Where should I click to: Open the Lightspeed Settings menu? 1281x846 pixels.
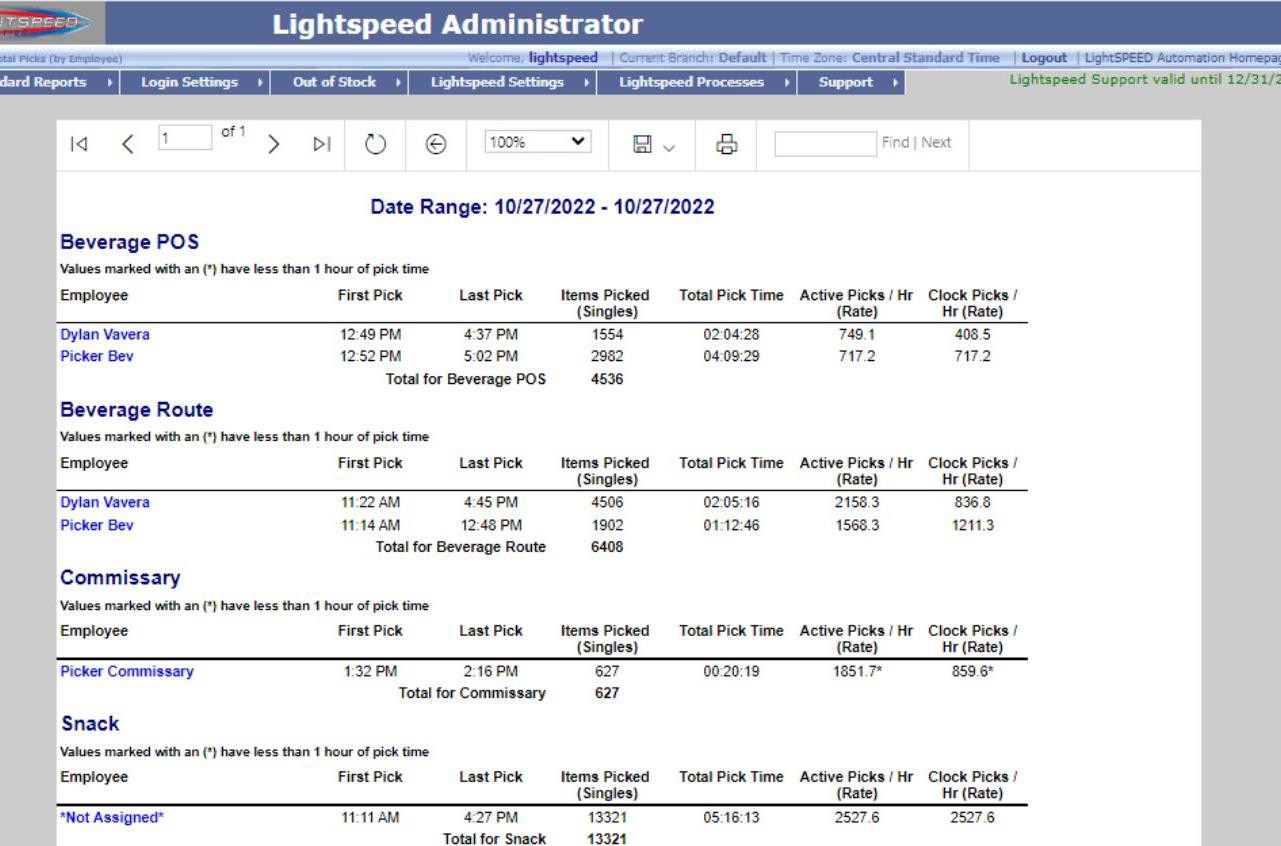point(497,82)
